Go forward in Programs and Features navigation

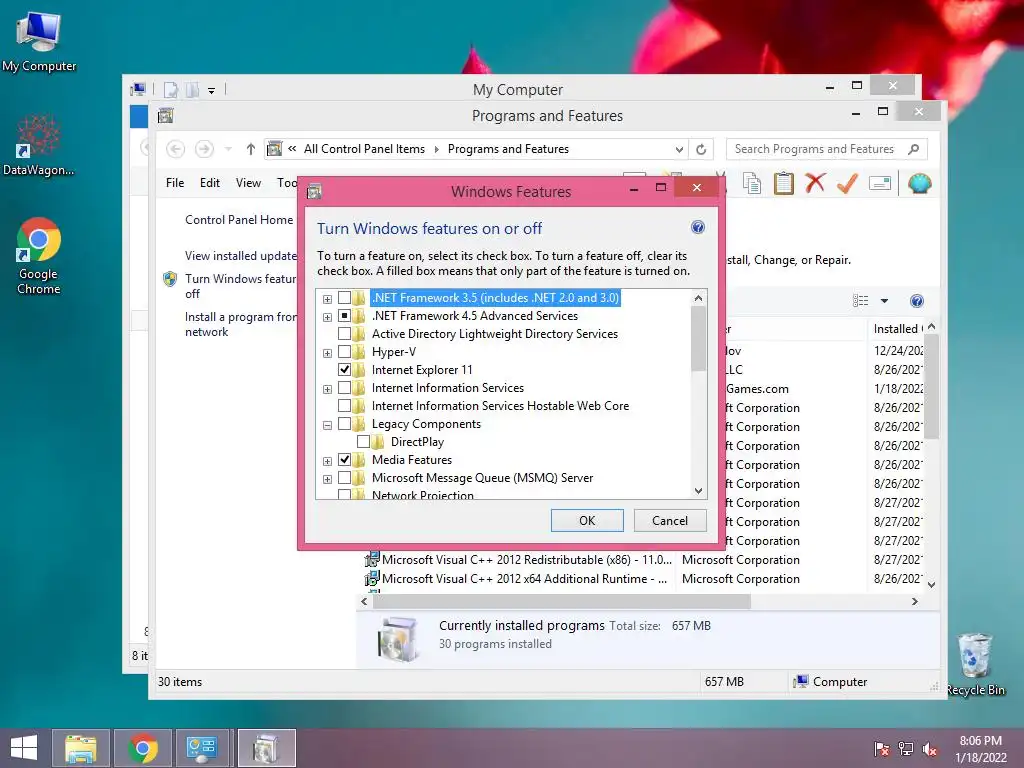point(204,149)
